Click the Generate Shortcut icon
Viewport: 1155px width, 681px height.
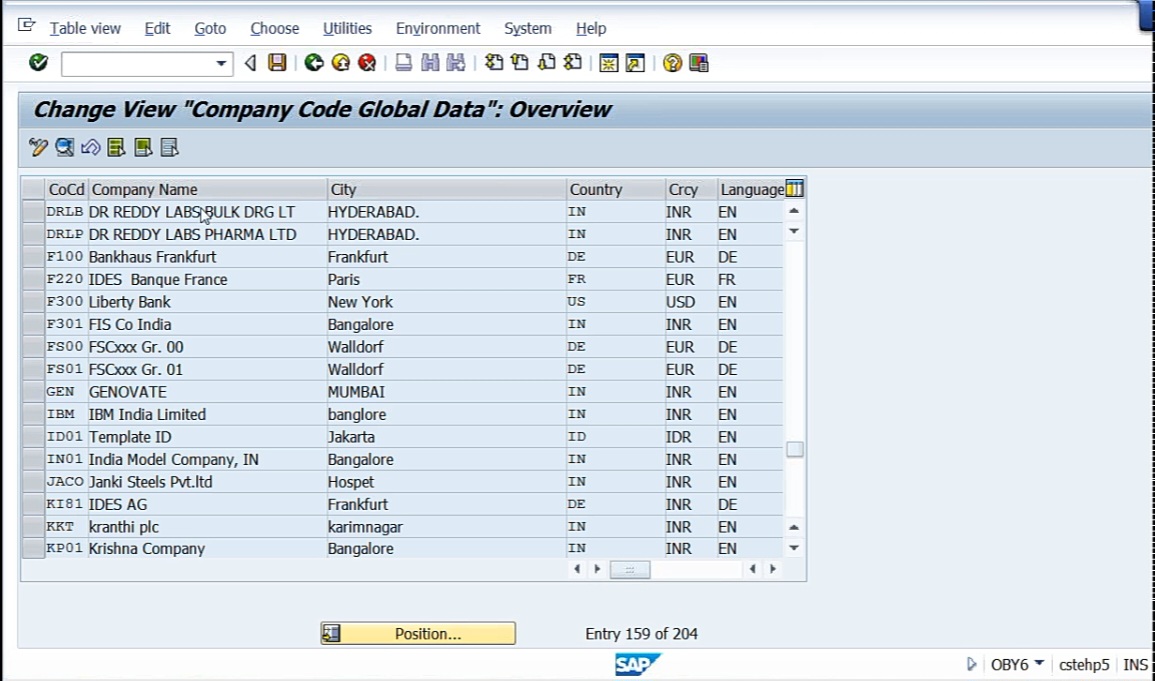coord(635,63)
